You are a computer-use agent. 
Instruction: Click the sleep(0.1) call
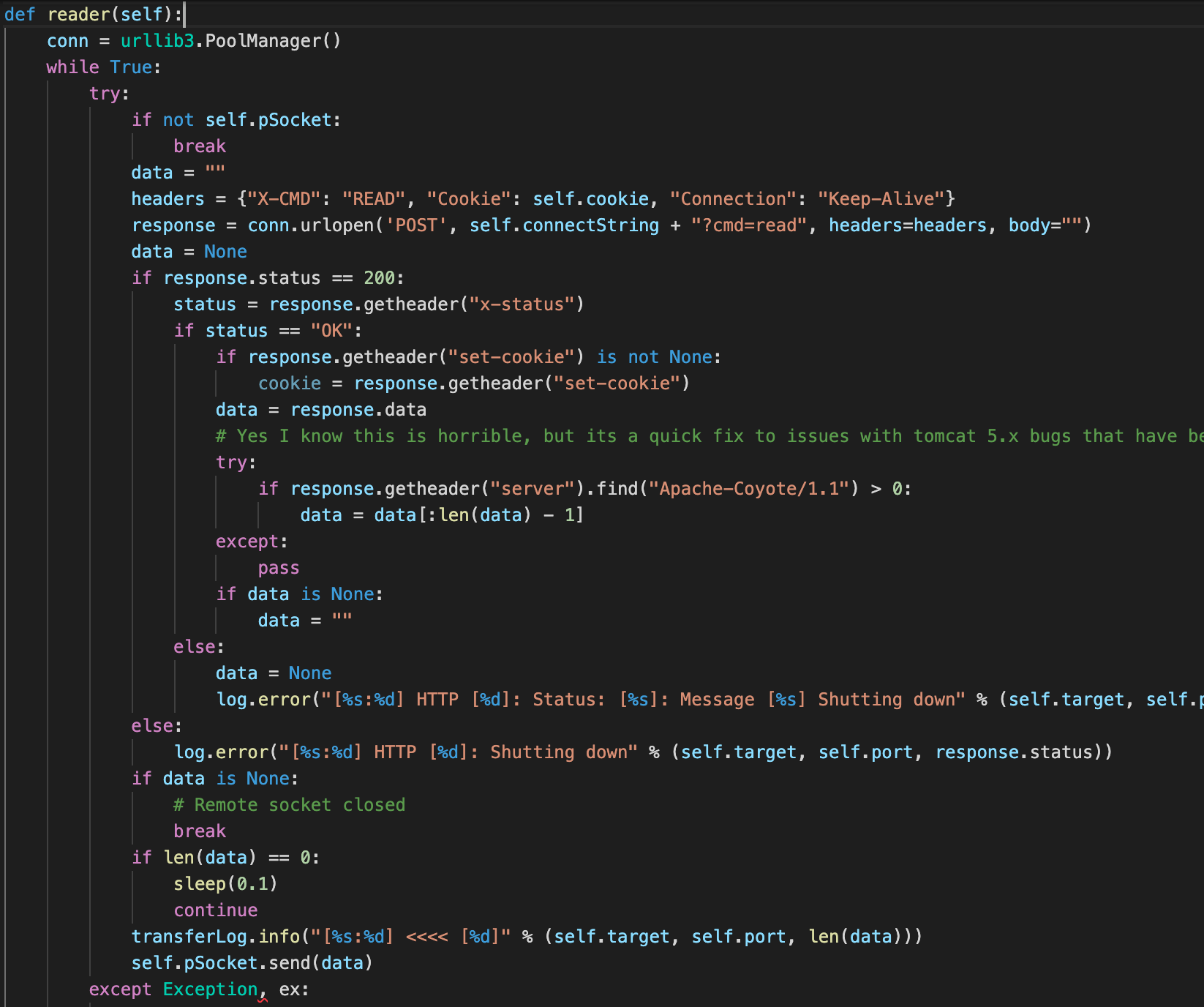[x=225, y=884]
